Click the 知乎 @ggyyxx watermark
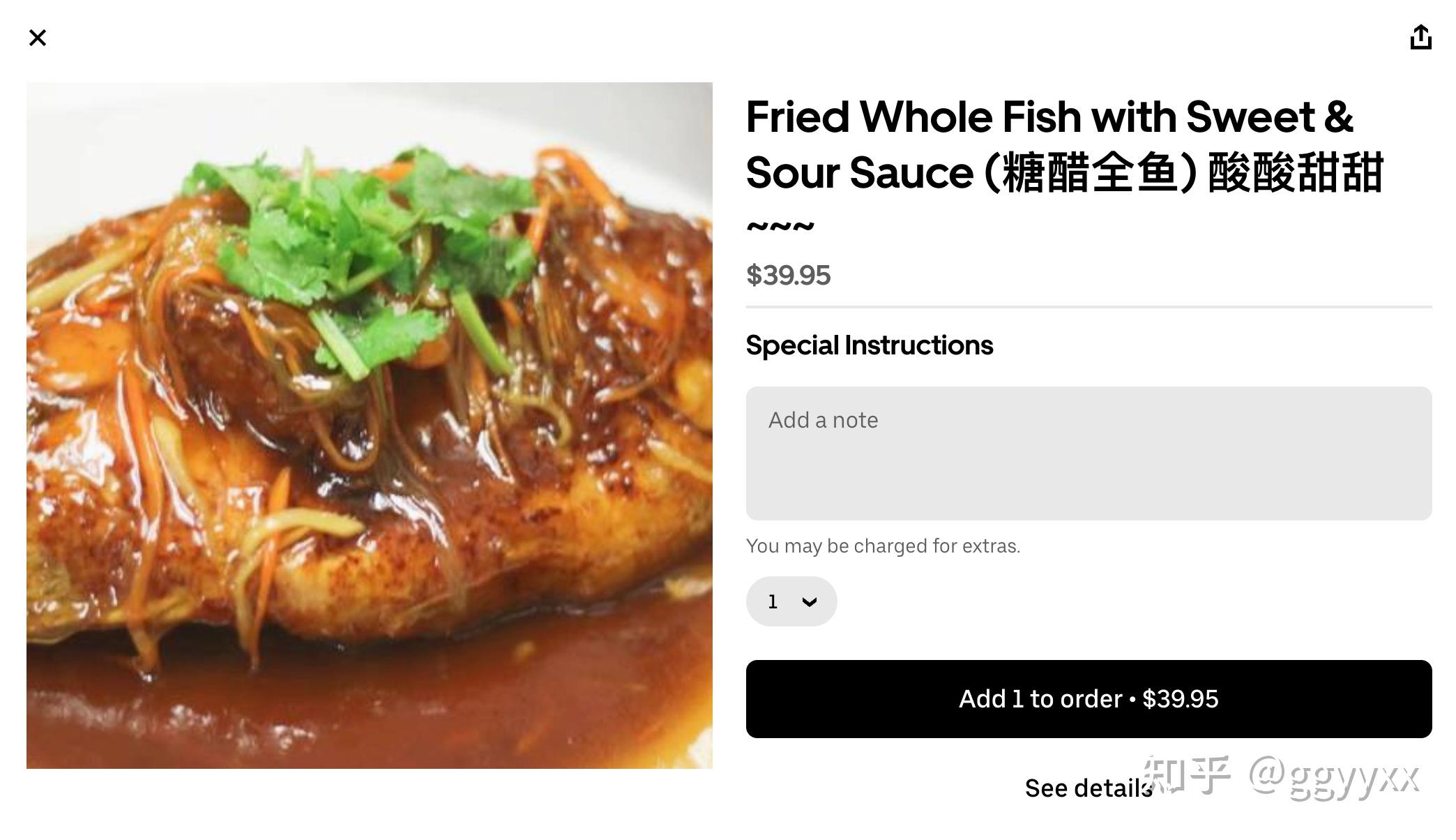The image size is (1456, 840). click(x=1282, y=777)
